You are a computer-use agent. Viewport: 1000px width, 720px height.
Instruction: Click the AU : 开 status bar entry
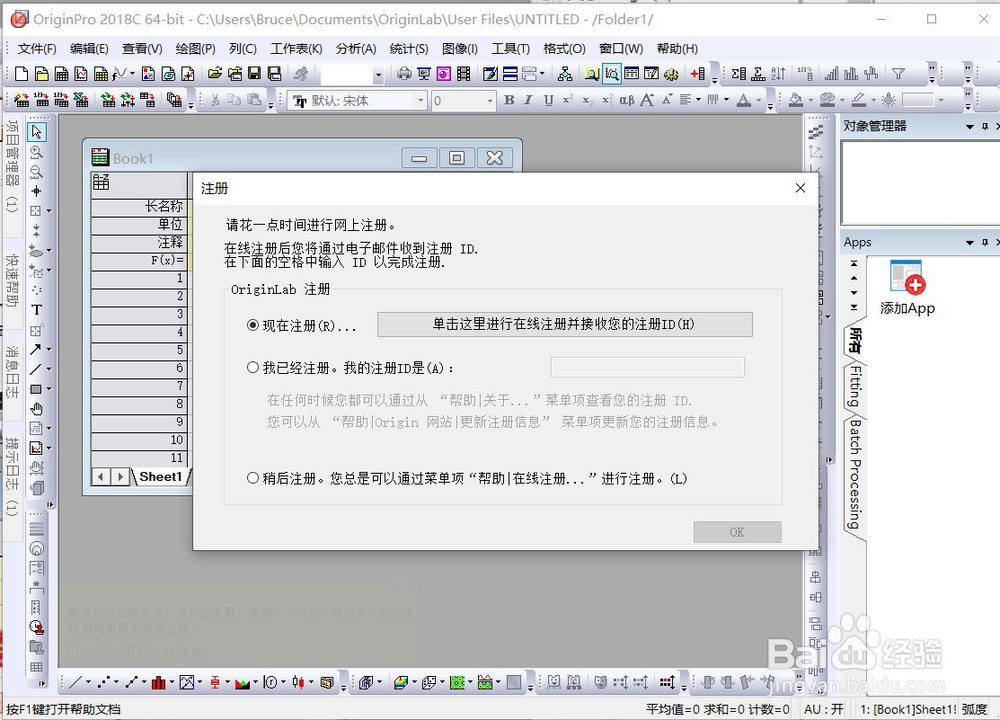point(823,709)
